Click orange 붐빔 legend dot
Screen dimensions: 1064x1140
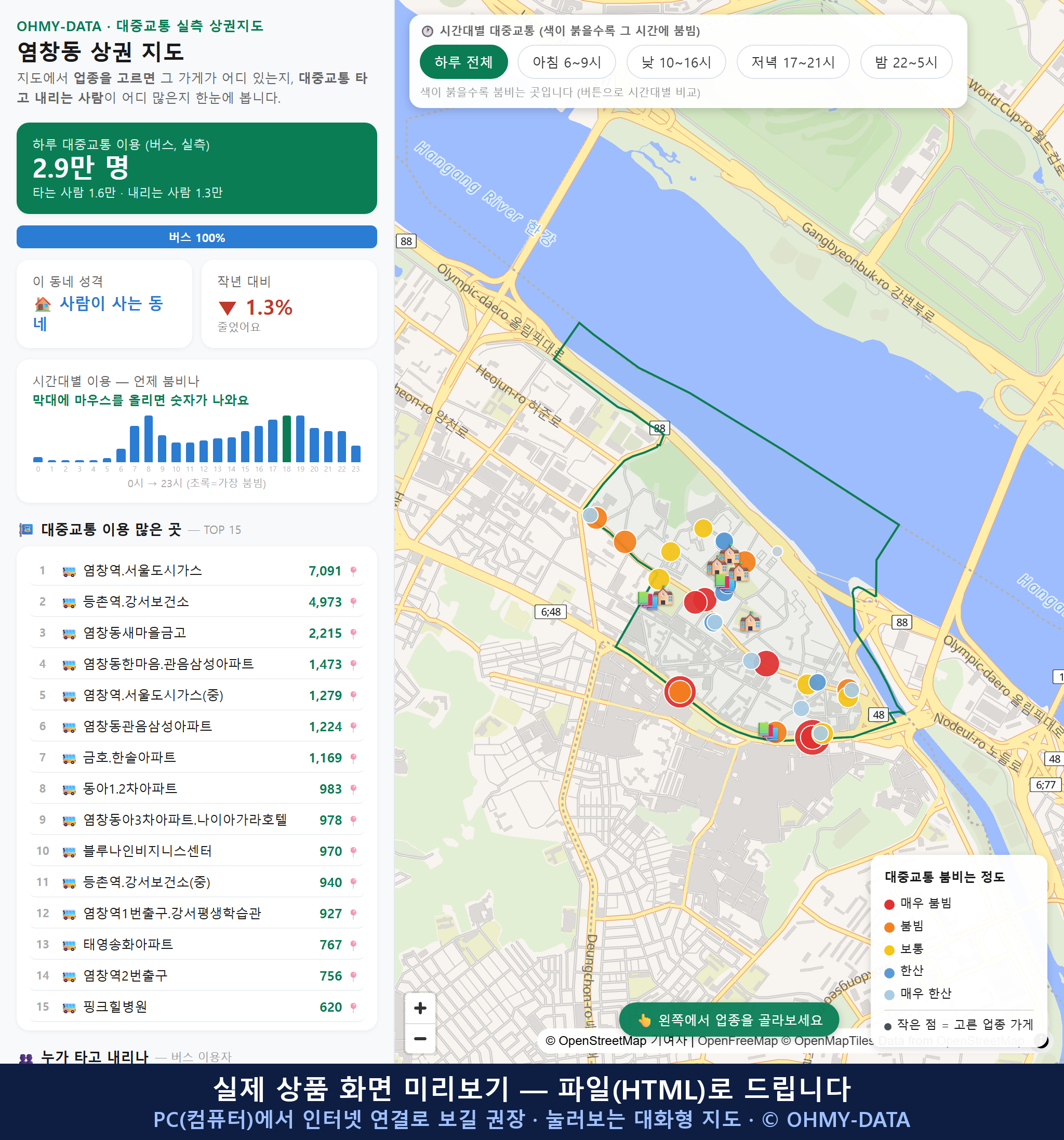[889, 927]
